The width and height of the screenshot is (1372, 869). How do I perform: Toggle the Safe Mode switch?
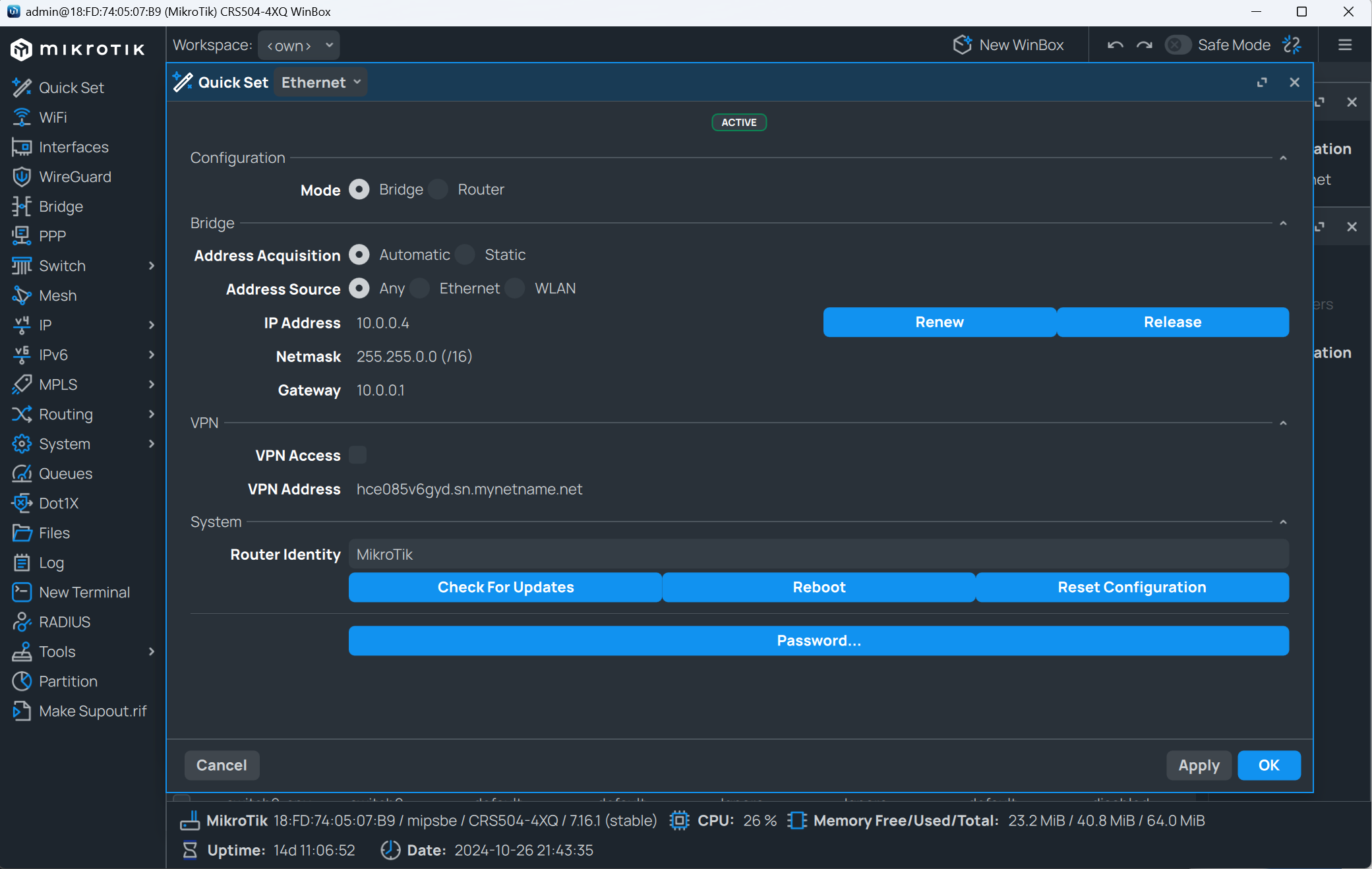tap(1178, 45)
